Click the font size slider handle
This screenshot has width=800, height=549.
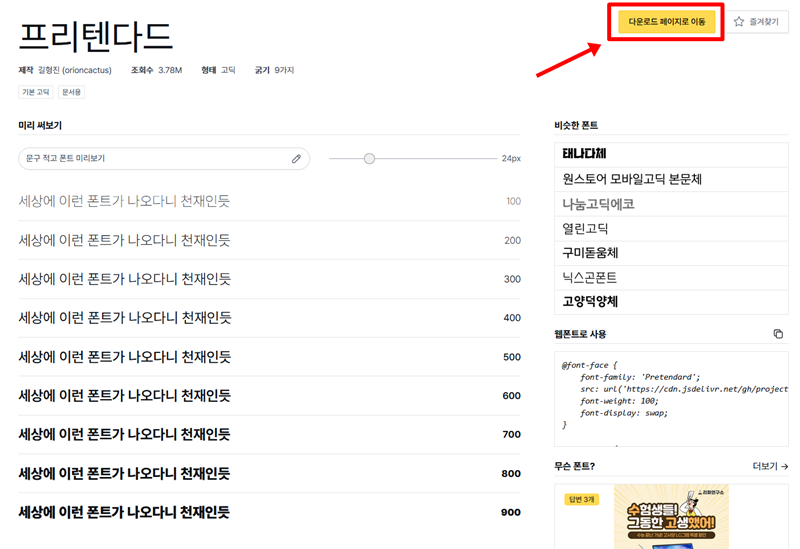coord(369,159)
